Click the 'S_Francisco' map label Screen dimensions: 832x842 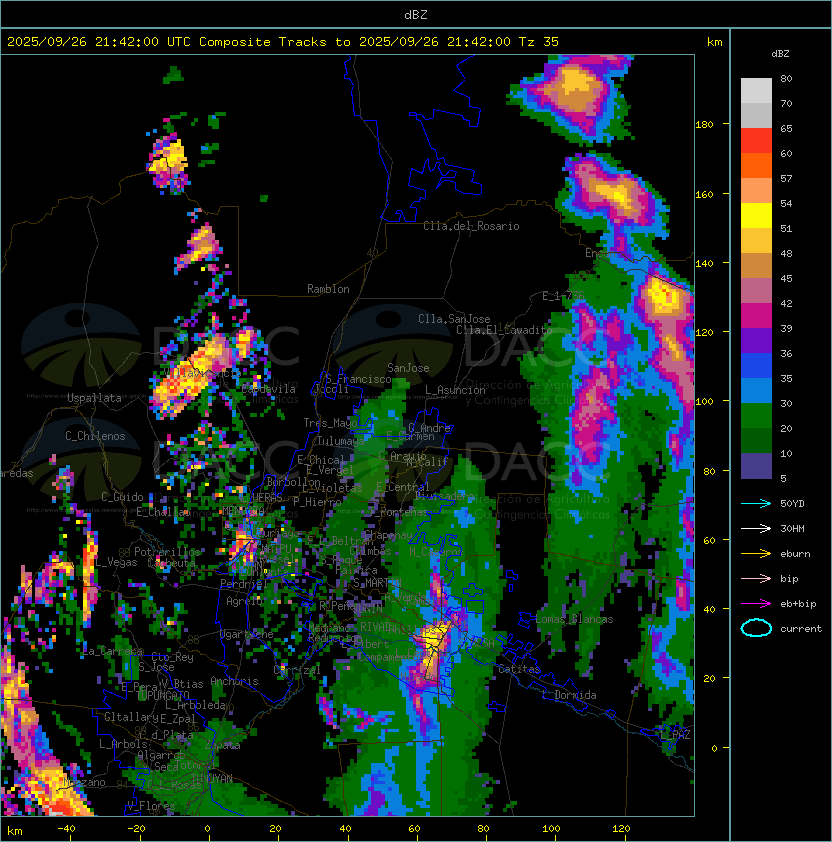[358, 379]
